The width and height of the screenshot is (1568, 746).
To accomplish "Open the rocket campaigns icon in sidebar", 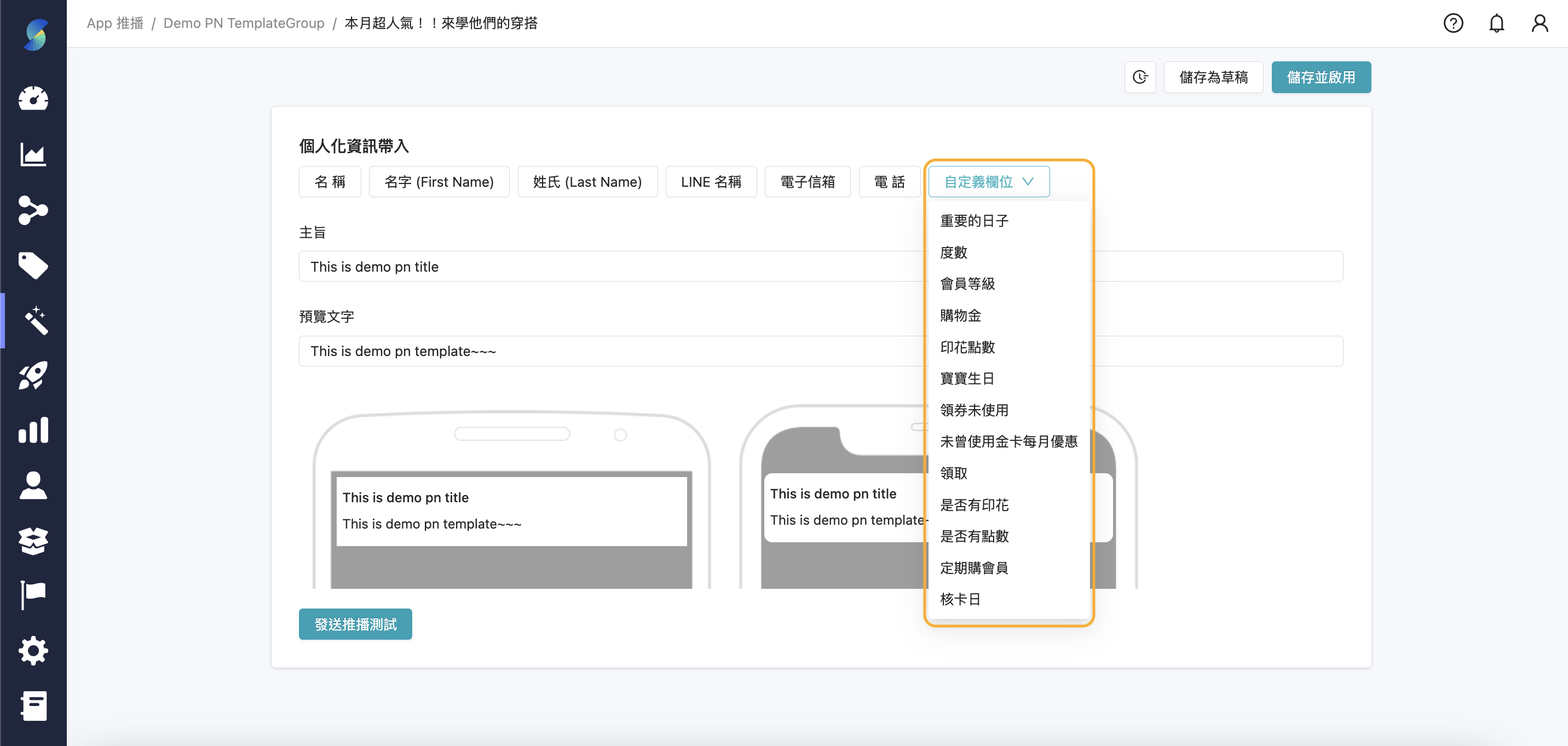I will pos(33,376).
